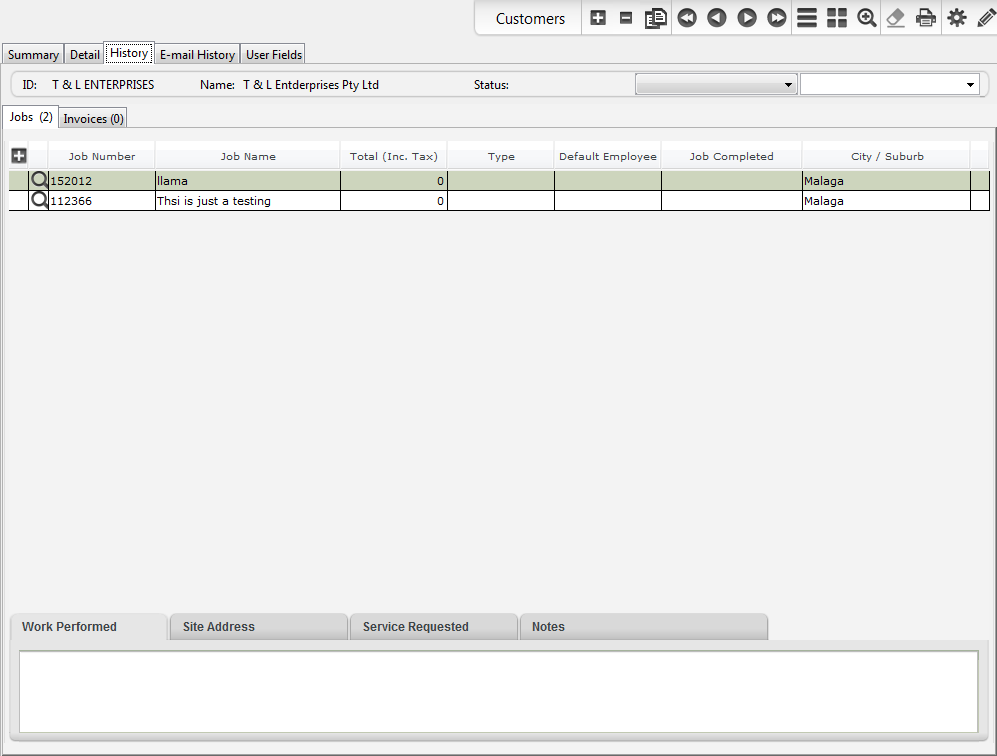The height and width of the screenshot is (756, 997).
Task: Open job 152012 with its magnifier icon
Action: click(39, 181)
